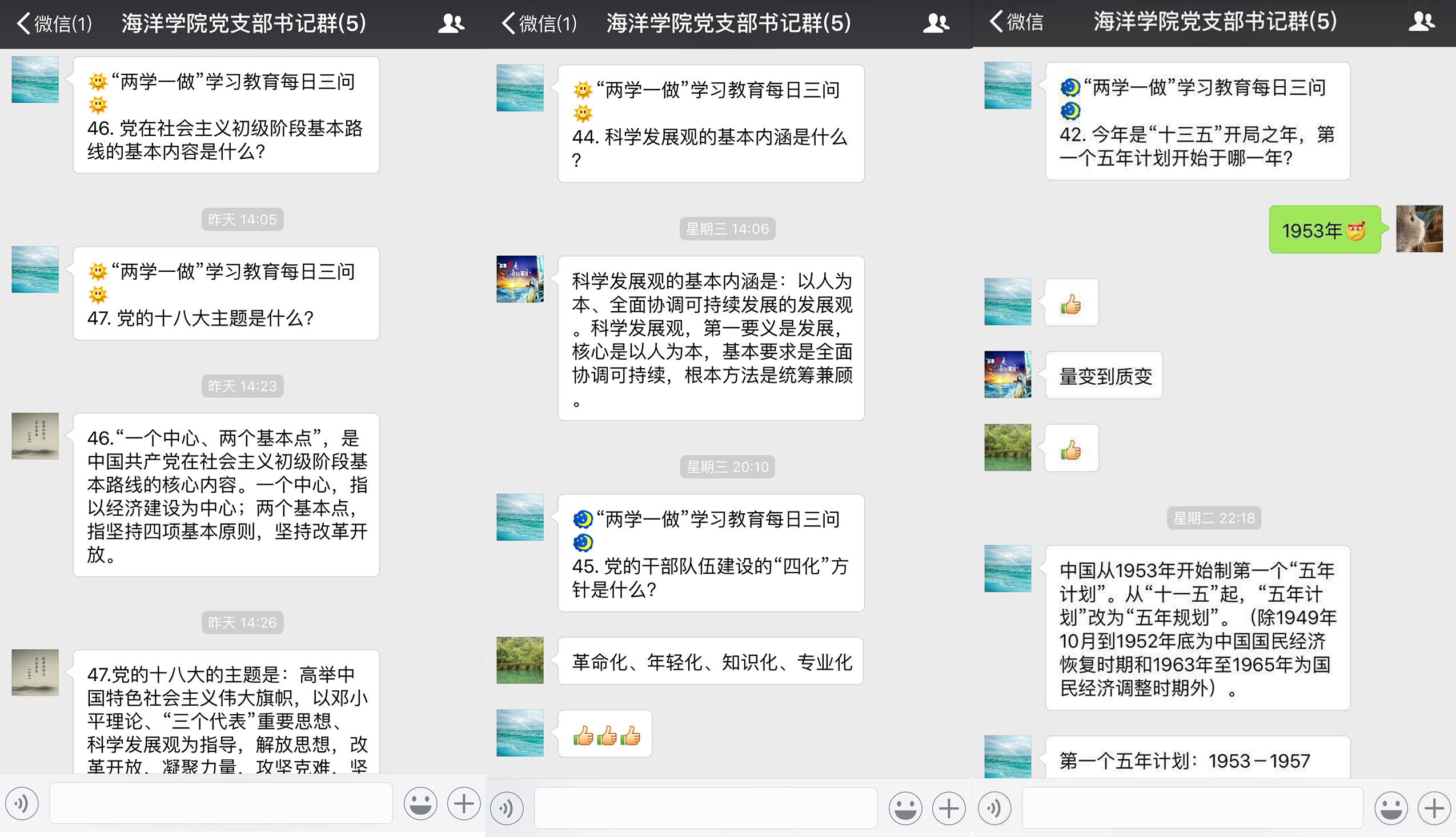
Task: Tap cat avatar beside 1953年 message
Action: [x=1419, y=229]
